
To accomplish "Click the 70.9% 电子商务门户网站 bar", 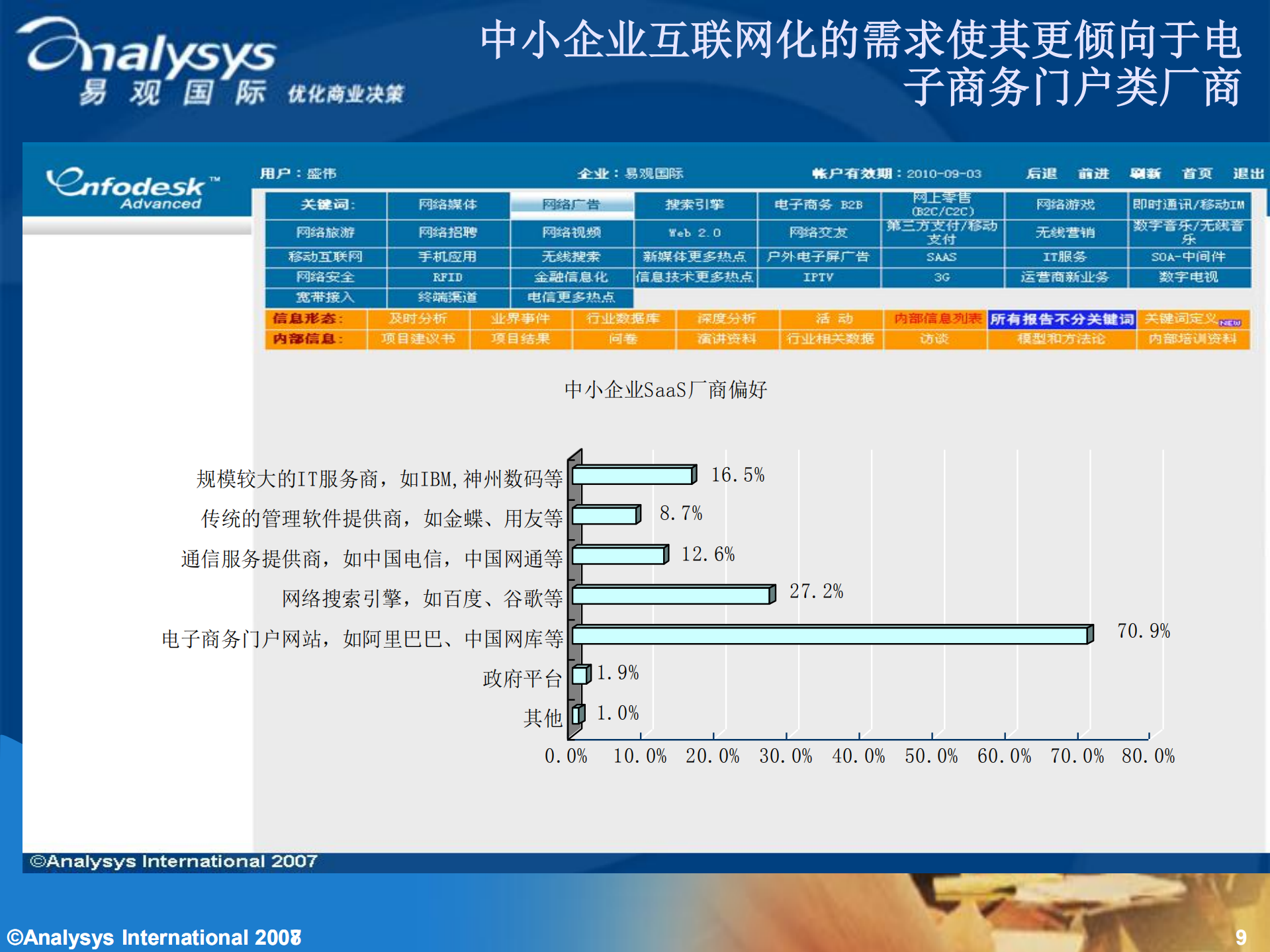I will pyautogui.click(x=827, y=635).
